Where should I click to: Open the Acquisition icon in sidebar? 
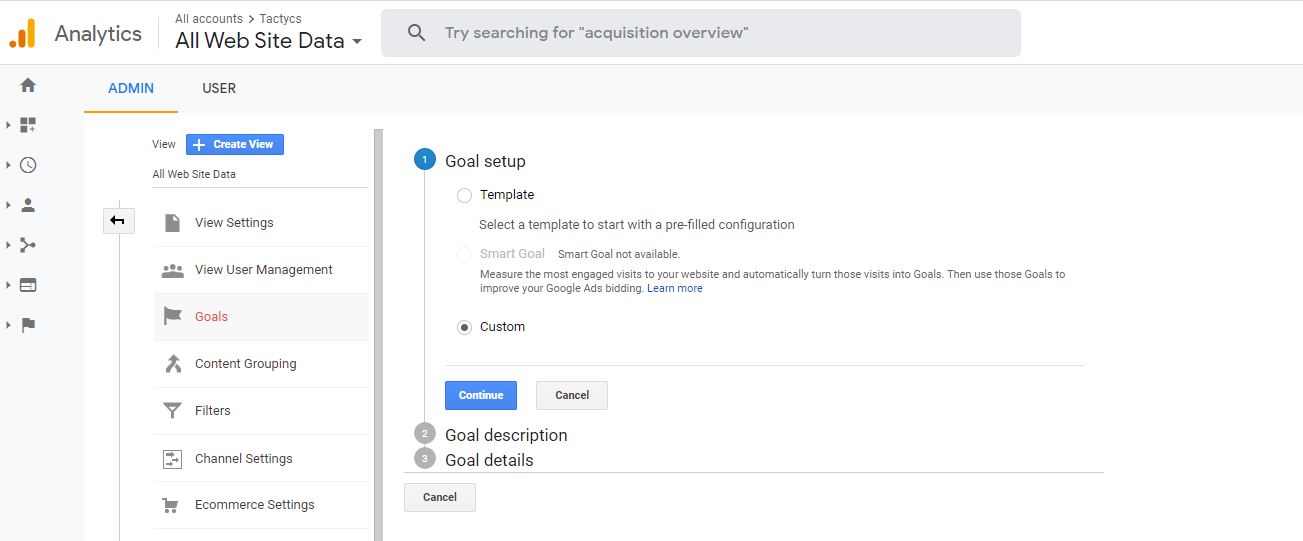[x=28, y=245]
